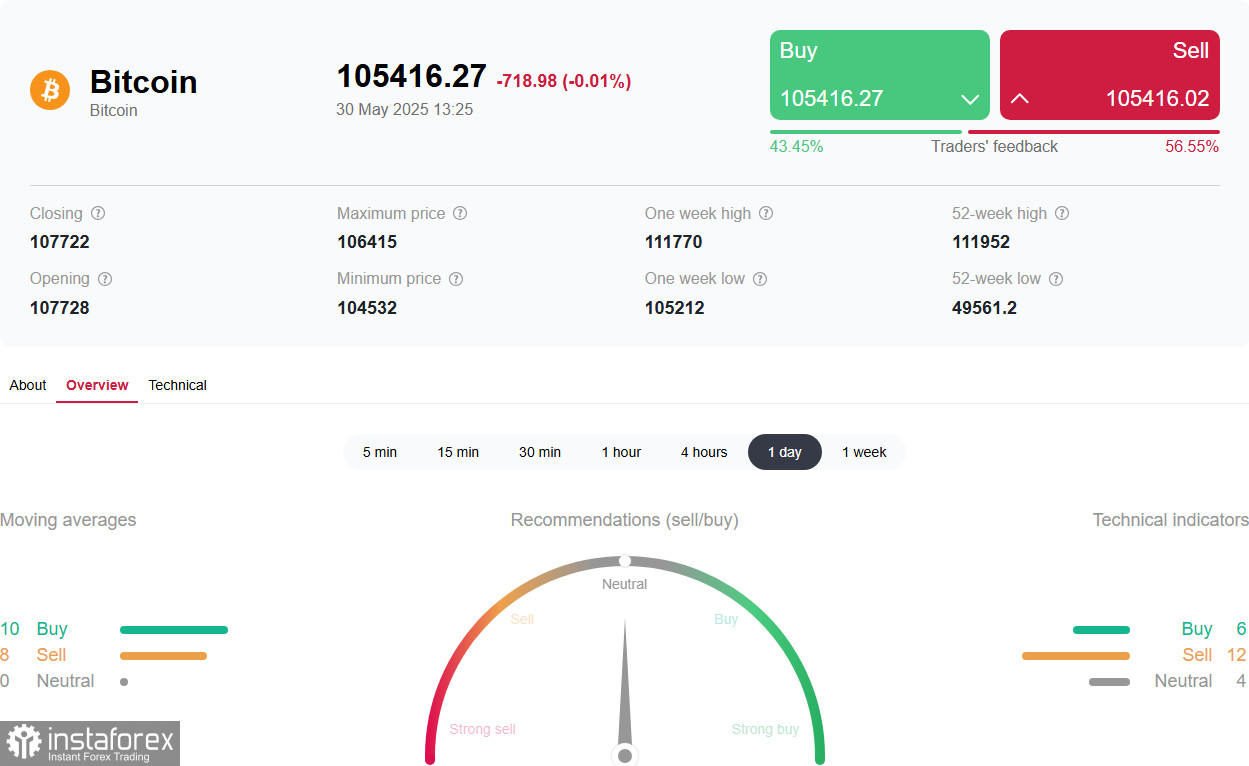Viewport: 1249px width, 766px height.
Task: Click the info icon beside Minimum price
Action: pyautogui.click(x=456, y=279)
